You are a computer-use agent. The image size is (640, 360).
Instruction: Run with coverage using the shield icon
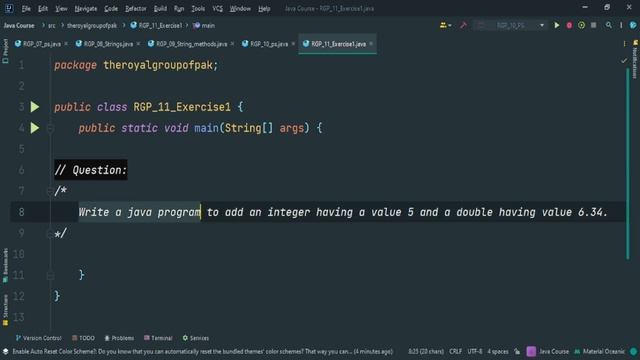pos(581,25)
